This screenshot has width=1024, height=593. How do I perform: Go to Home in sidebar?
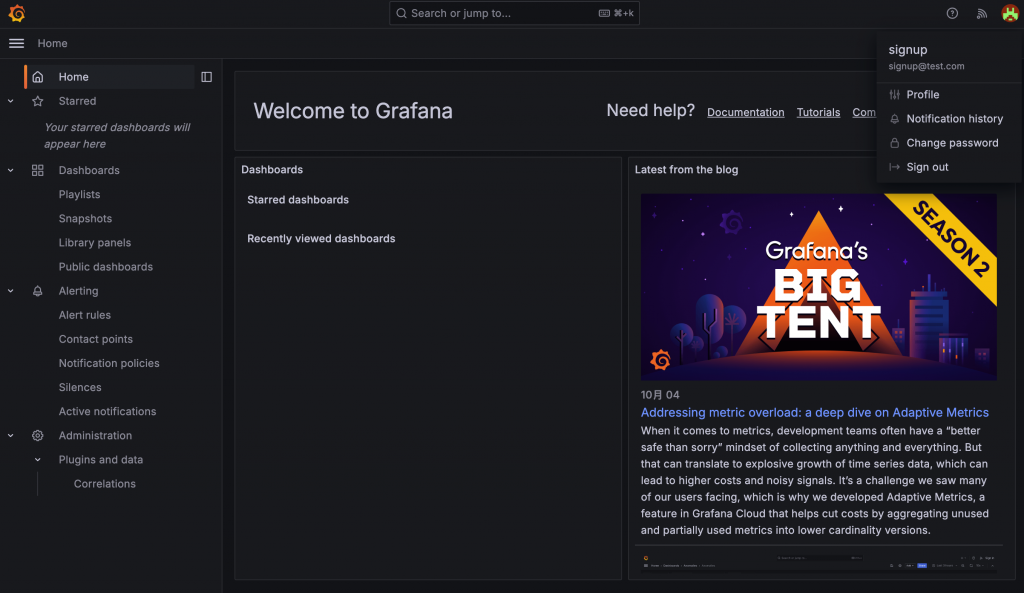pos(73,77)
